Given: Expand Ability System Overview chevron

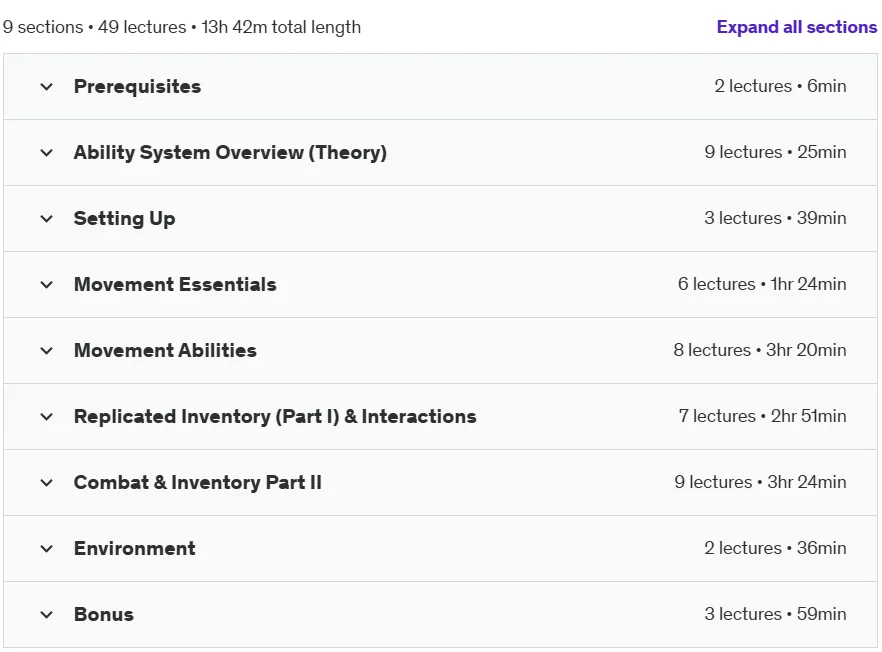Looking at the screenshot, I should tap(47, 152).
